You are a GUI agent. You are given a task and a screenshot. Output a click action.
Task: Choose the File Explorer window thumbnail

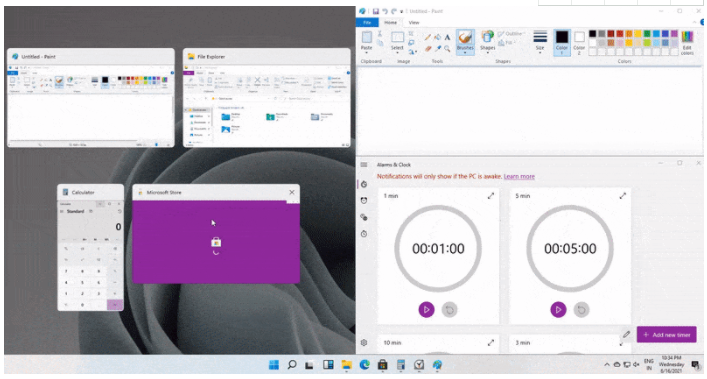pos(266,98)
